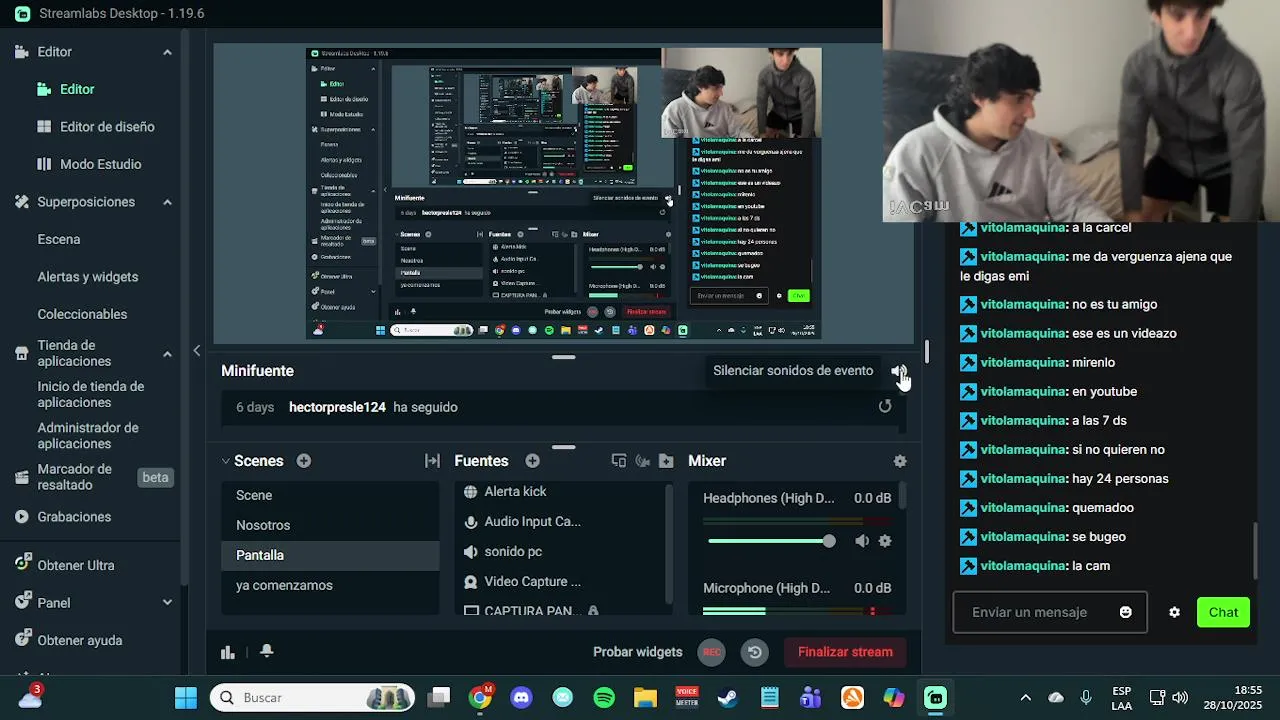Select the Nosotros scene
This screenshot has width=1280, height=720.
[330, 525]
